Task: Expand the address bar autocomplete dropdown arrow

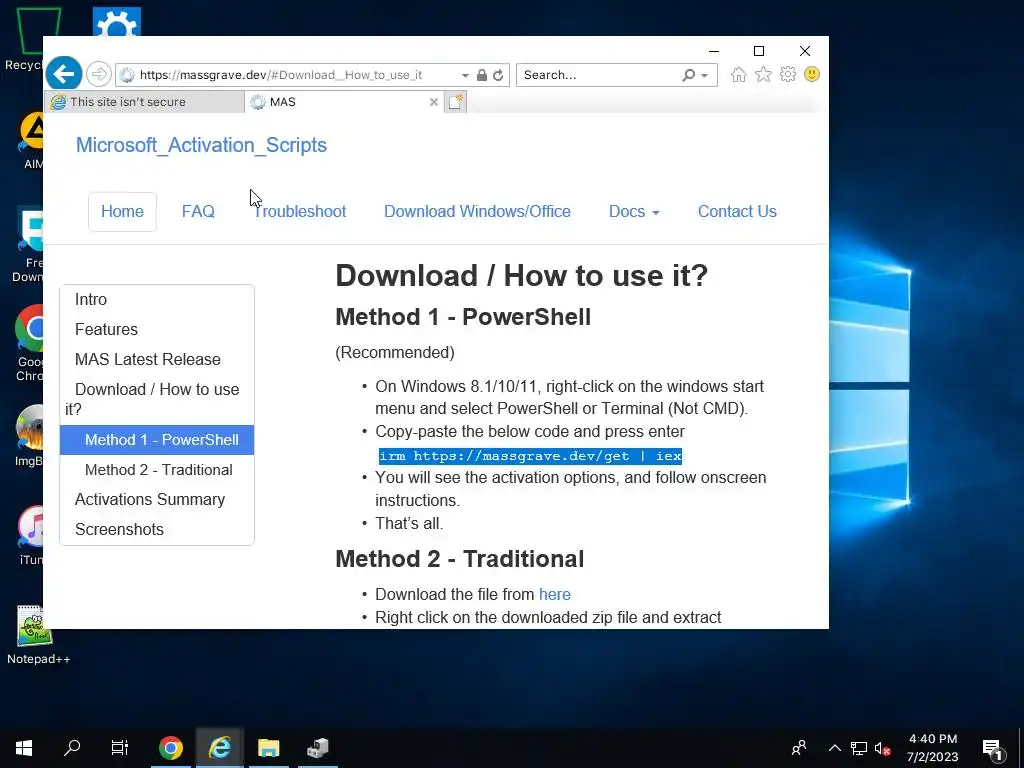Action: coord(465,76)
